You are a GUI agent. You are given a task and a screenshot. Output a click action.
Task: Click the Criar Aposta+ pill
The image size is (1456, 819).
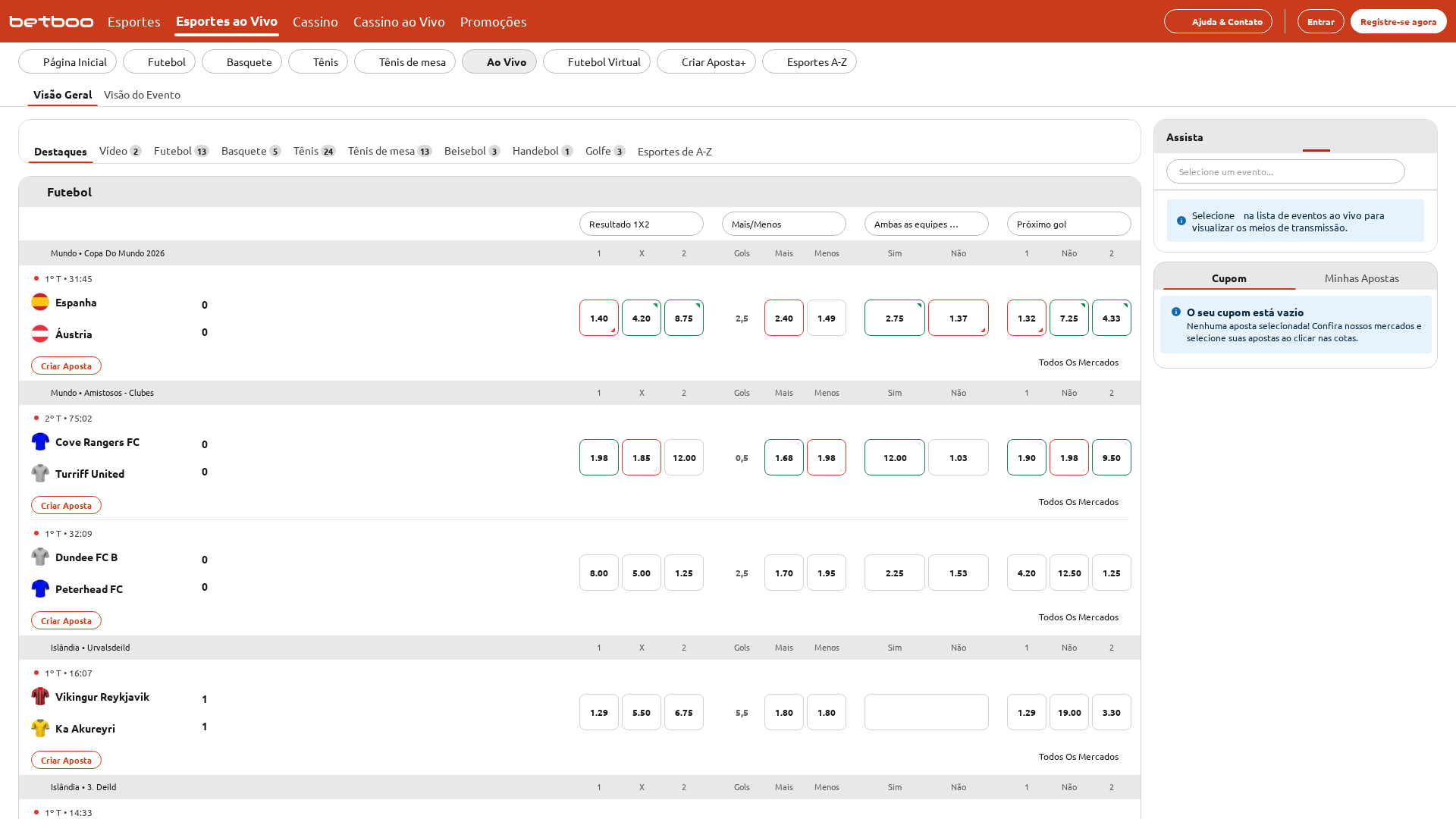tap(706, 61)
